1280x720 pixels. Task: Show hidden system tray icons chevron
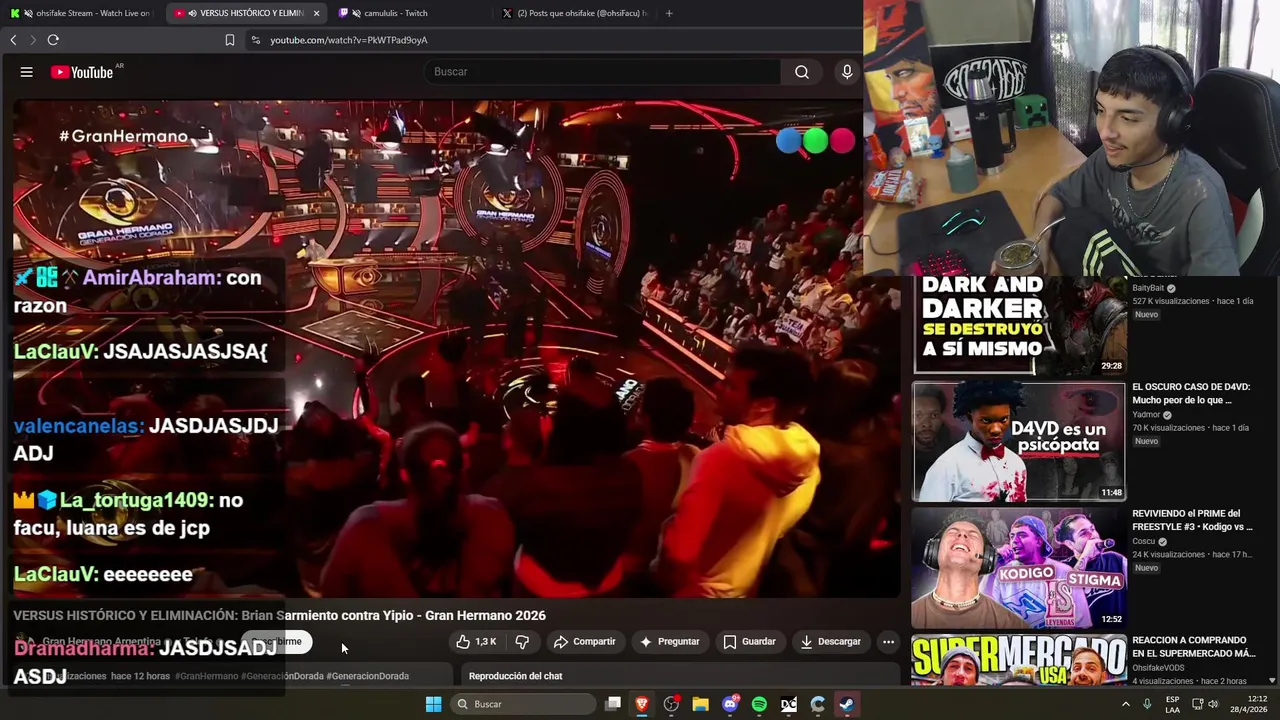(1125, 704)
